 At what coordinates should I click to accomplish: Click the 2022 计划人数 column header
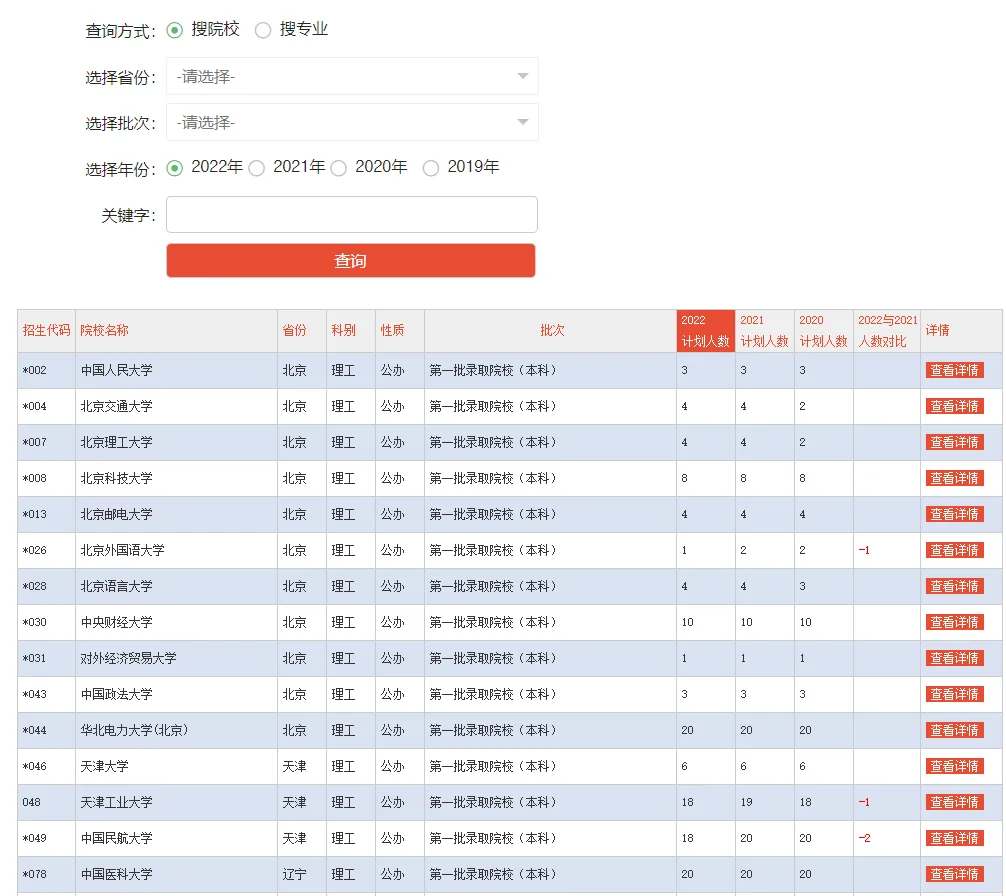[706, 331]
